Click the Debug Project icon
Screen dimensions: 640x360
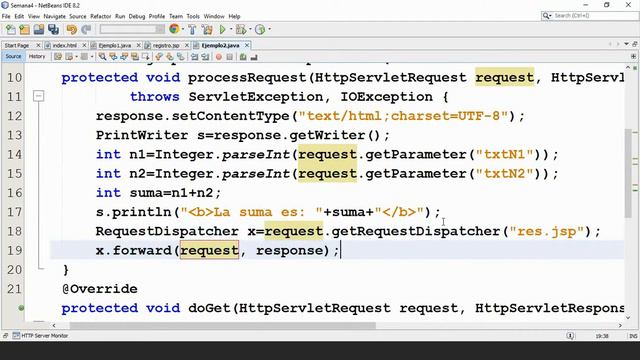[240, 29]
